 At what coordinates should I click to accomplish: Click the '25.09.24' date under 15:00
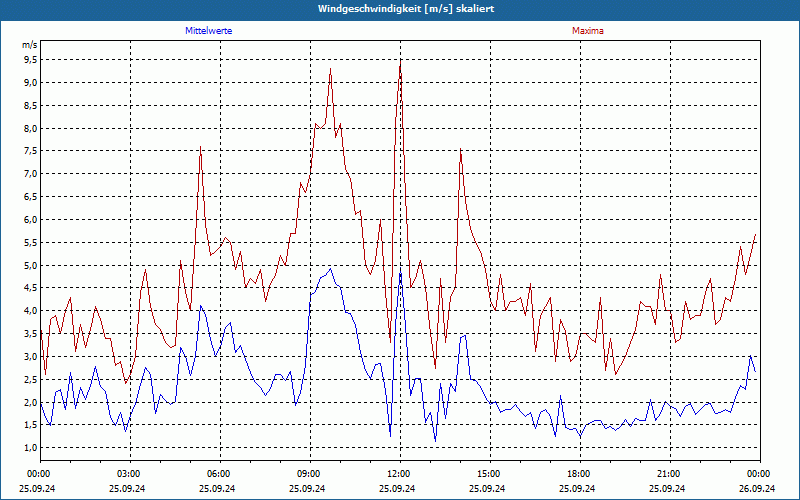(487, 488)
